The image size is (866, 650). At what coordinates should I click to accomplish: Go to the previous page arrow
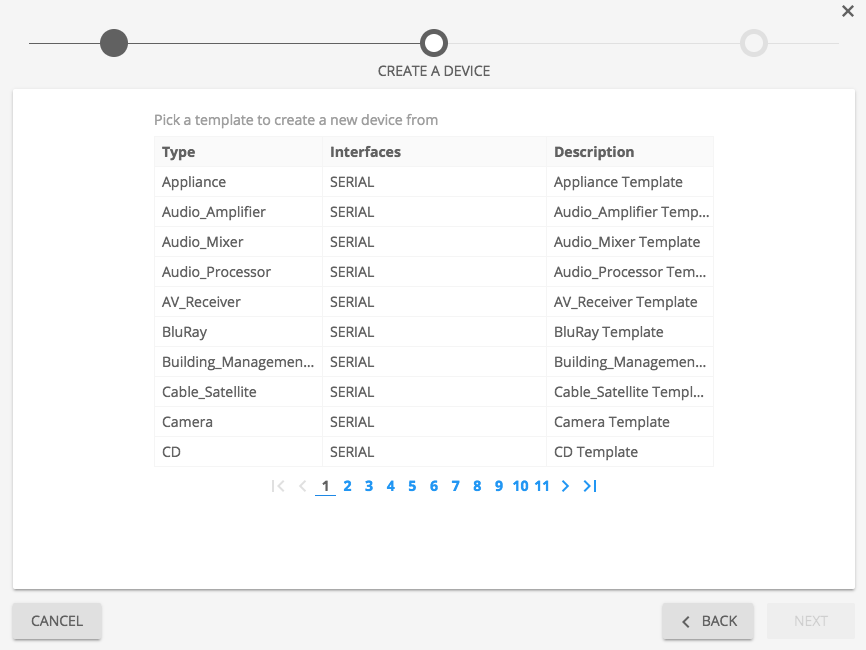point(302,486)
